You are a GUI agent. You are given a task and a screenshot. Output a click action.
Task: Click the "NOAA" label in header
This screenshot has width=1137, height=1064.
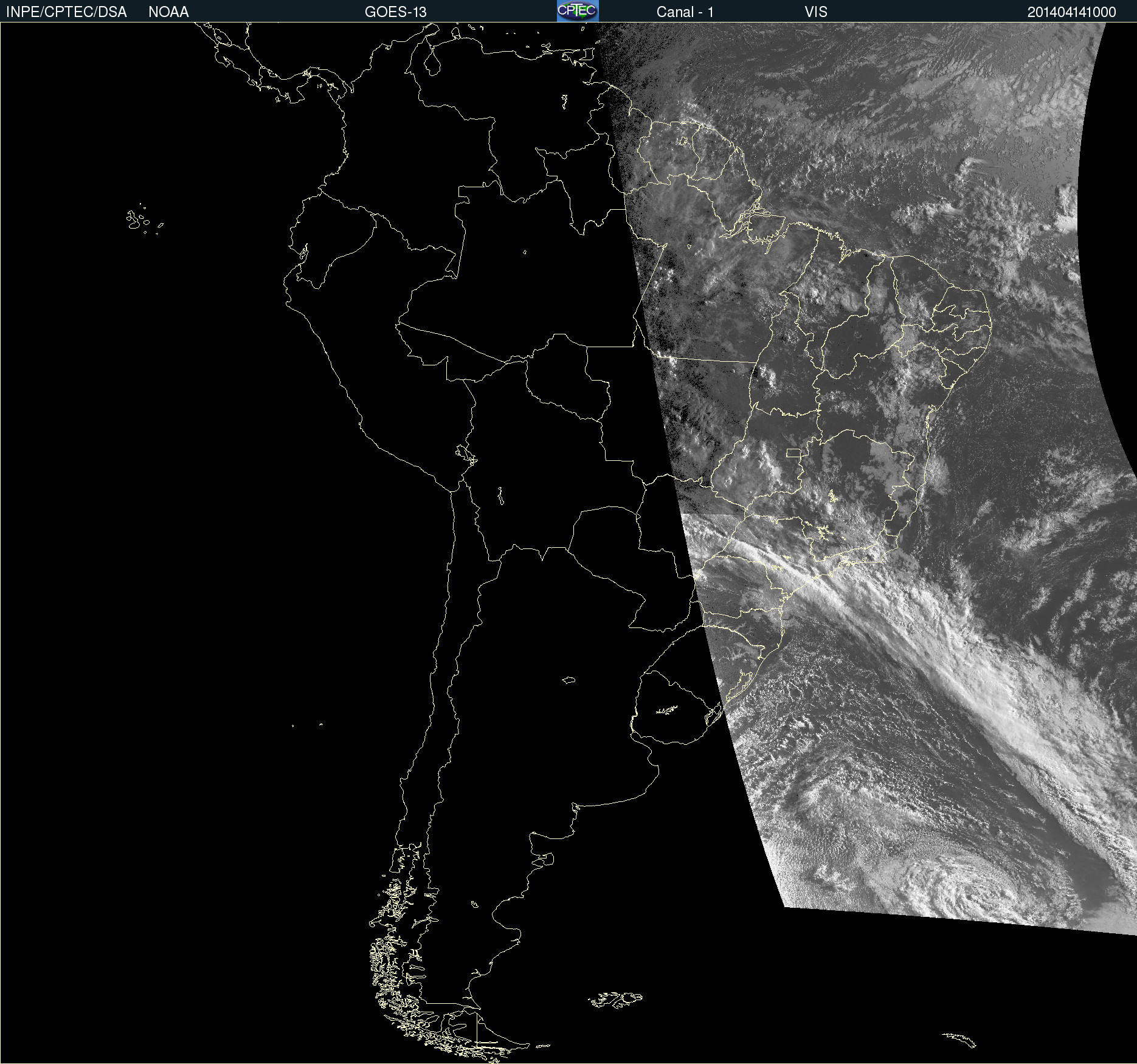(168, 12)
